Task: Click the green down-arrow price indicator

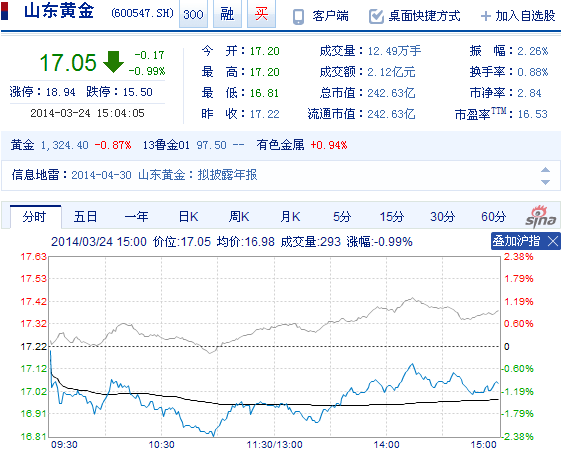Action: 113,62
